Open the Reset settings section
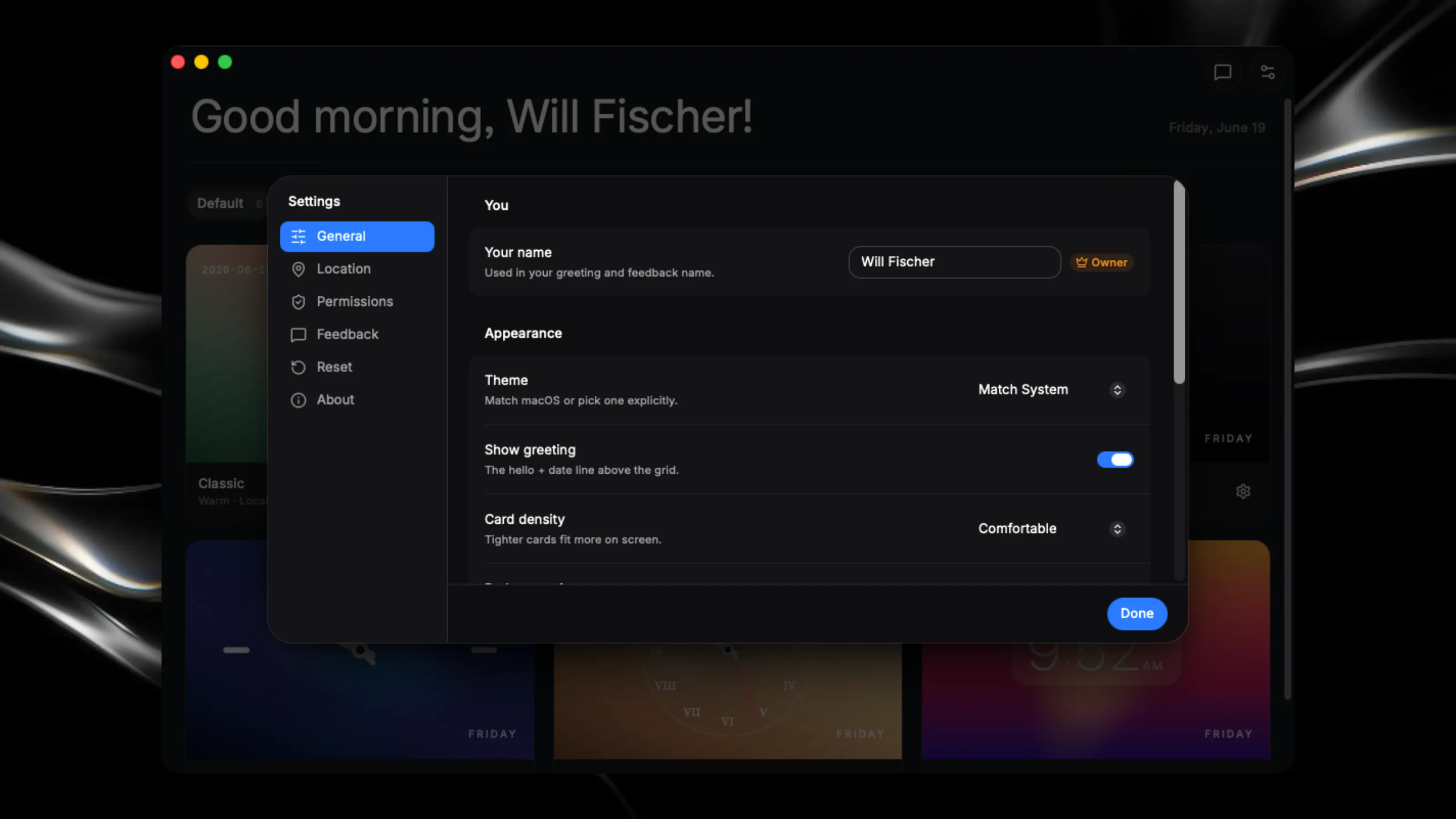Image resolution: width=1456 pixels, height=819 pixels. [357, 367]
